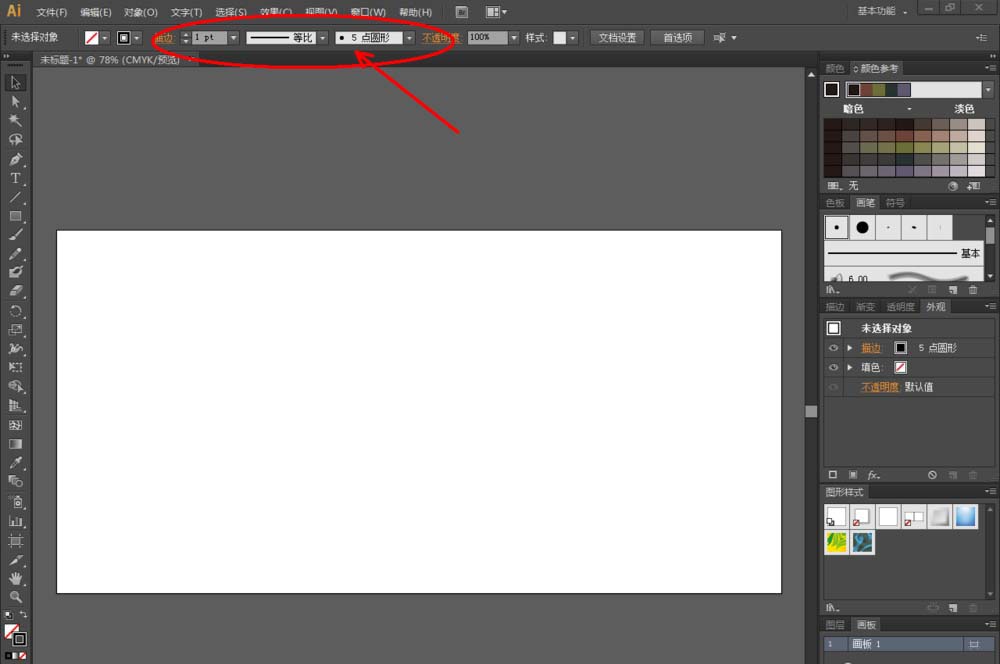Image resolution: width=1000 pixels, height=664 pixels.
Task: Open the fill color dropdown in control bar
Action: (105, 38)
